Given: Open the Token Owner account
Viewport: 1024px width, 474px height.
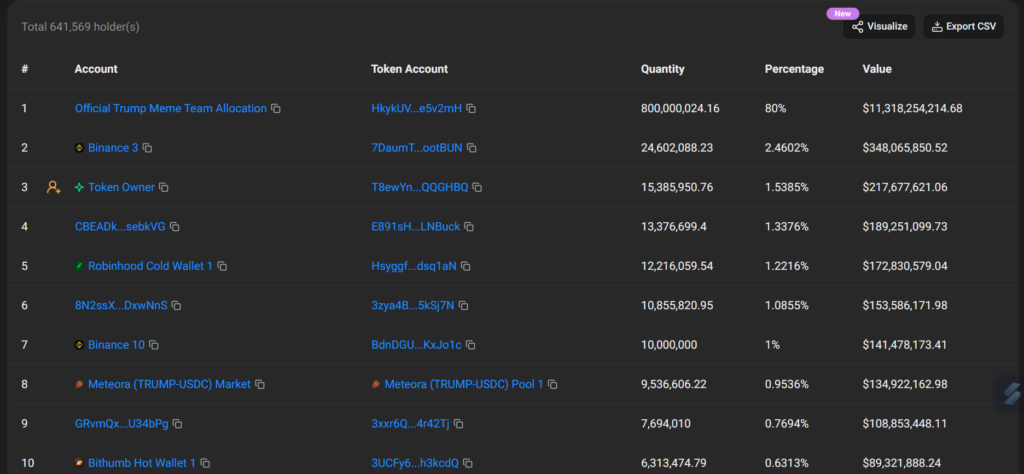Looking at the screenshot, I should coord(121,187).
